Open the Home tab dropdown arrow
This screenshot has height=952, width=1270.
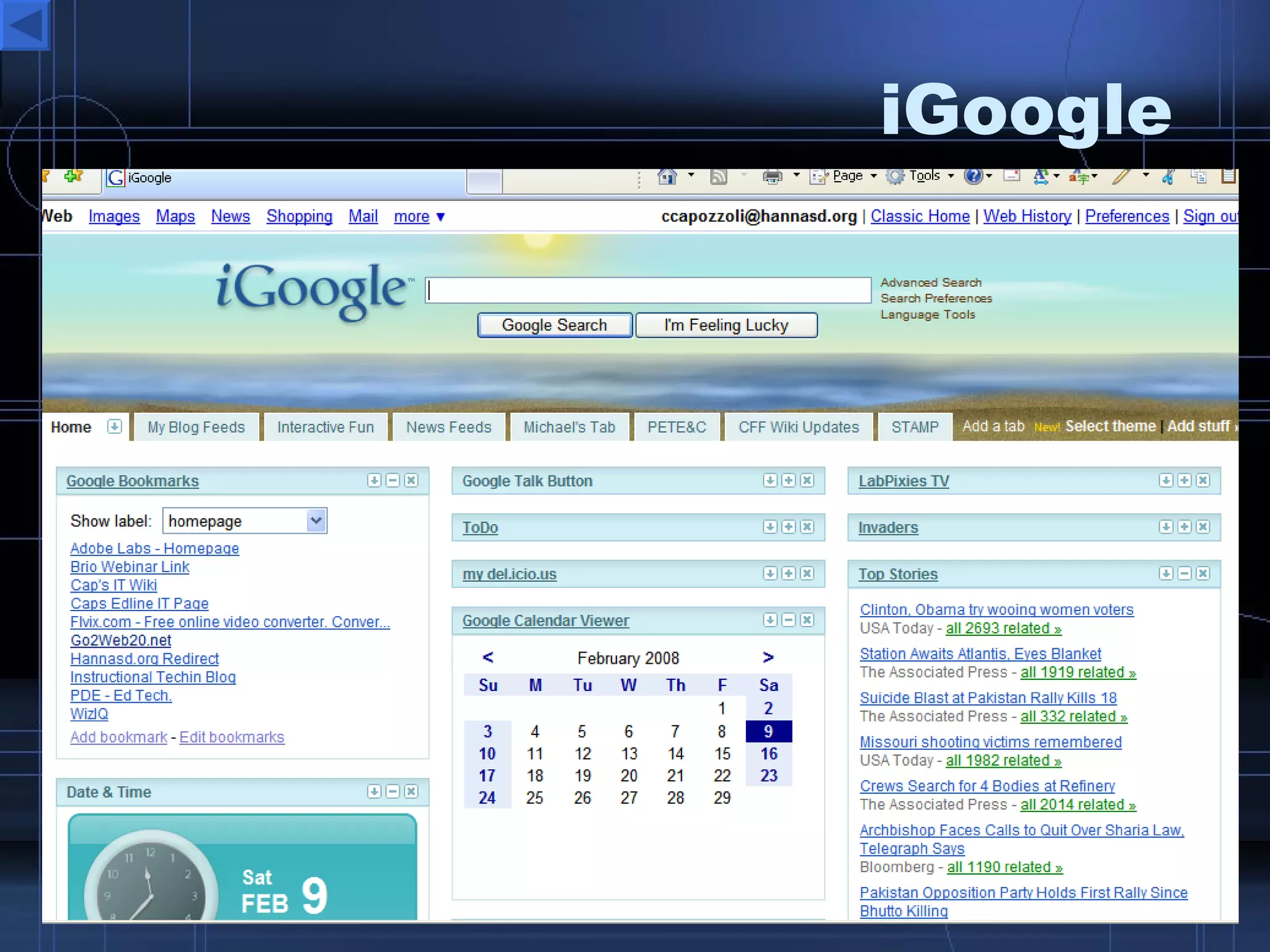click(x=114, y=426)
